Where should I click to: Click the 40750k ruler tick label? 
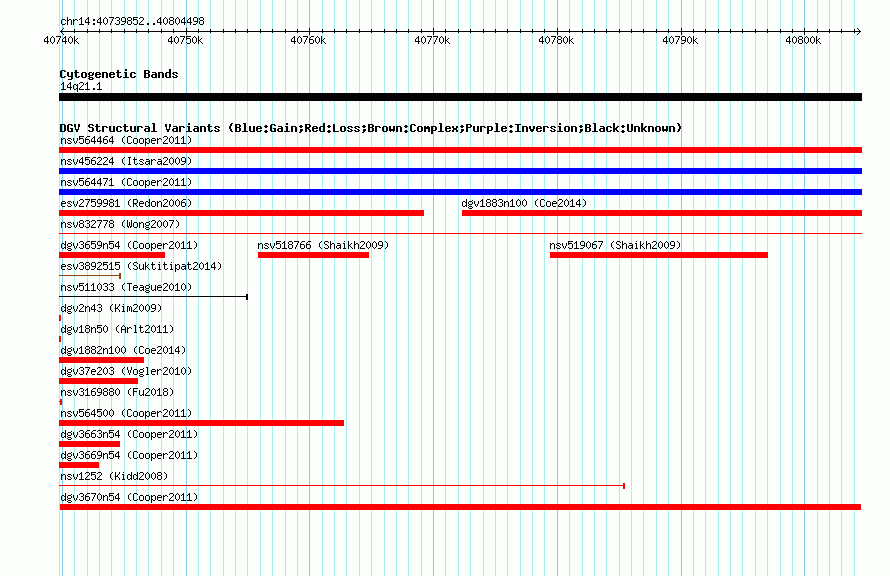185,40
